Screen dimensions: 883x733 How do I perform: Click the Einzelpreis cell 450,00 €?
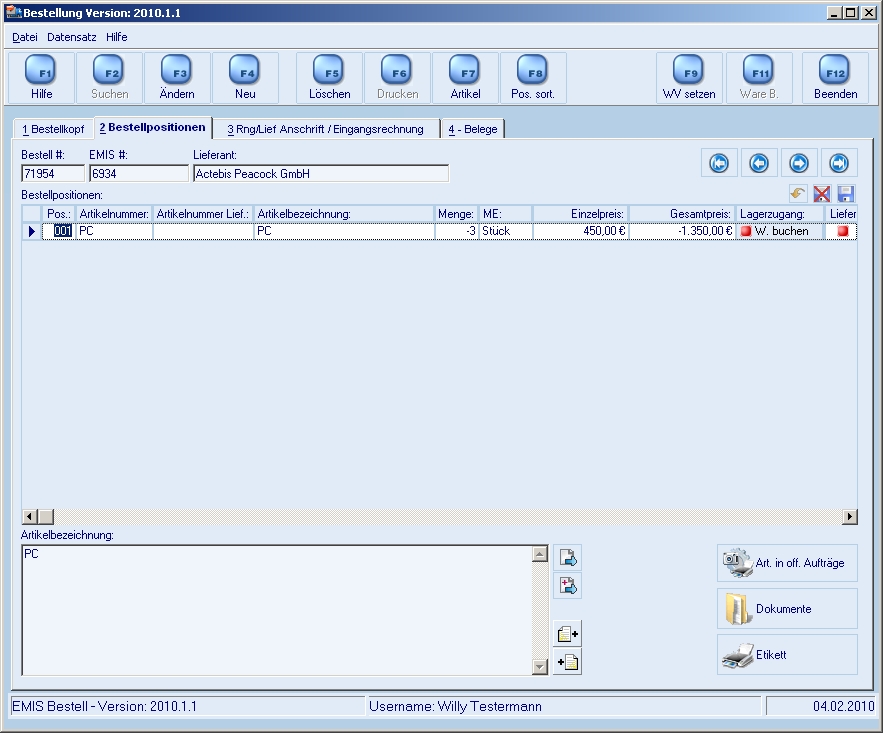tap(581, 231)
